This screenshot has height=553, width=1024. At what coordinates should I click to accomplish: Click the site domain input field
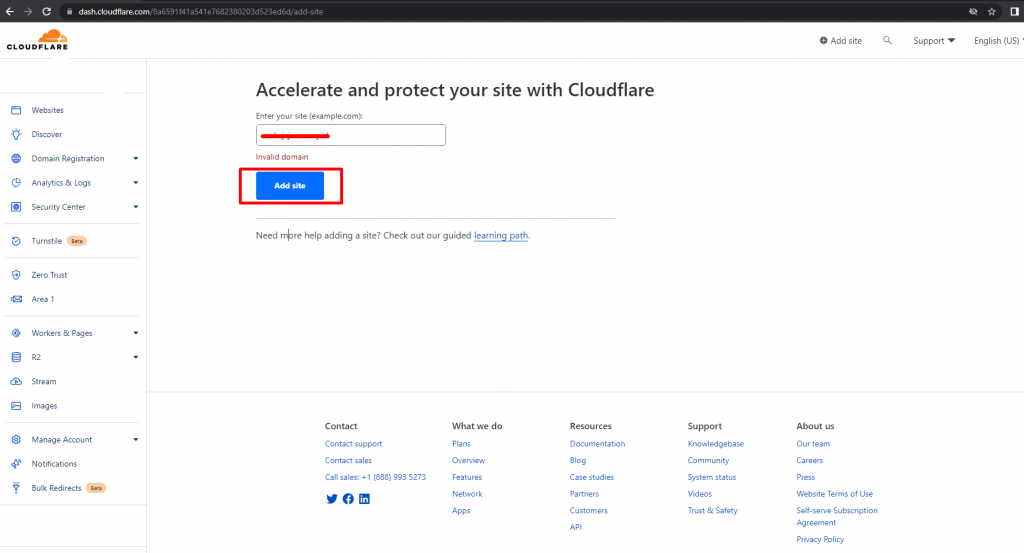pos(350,135)
